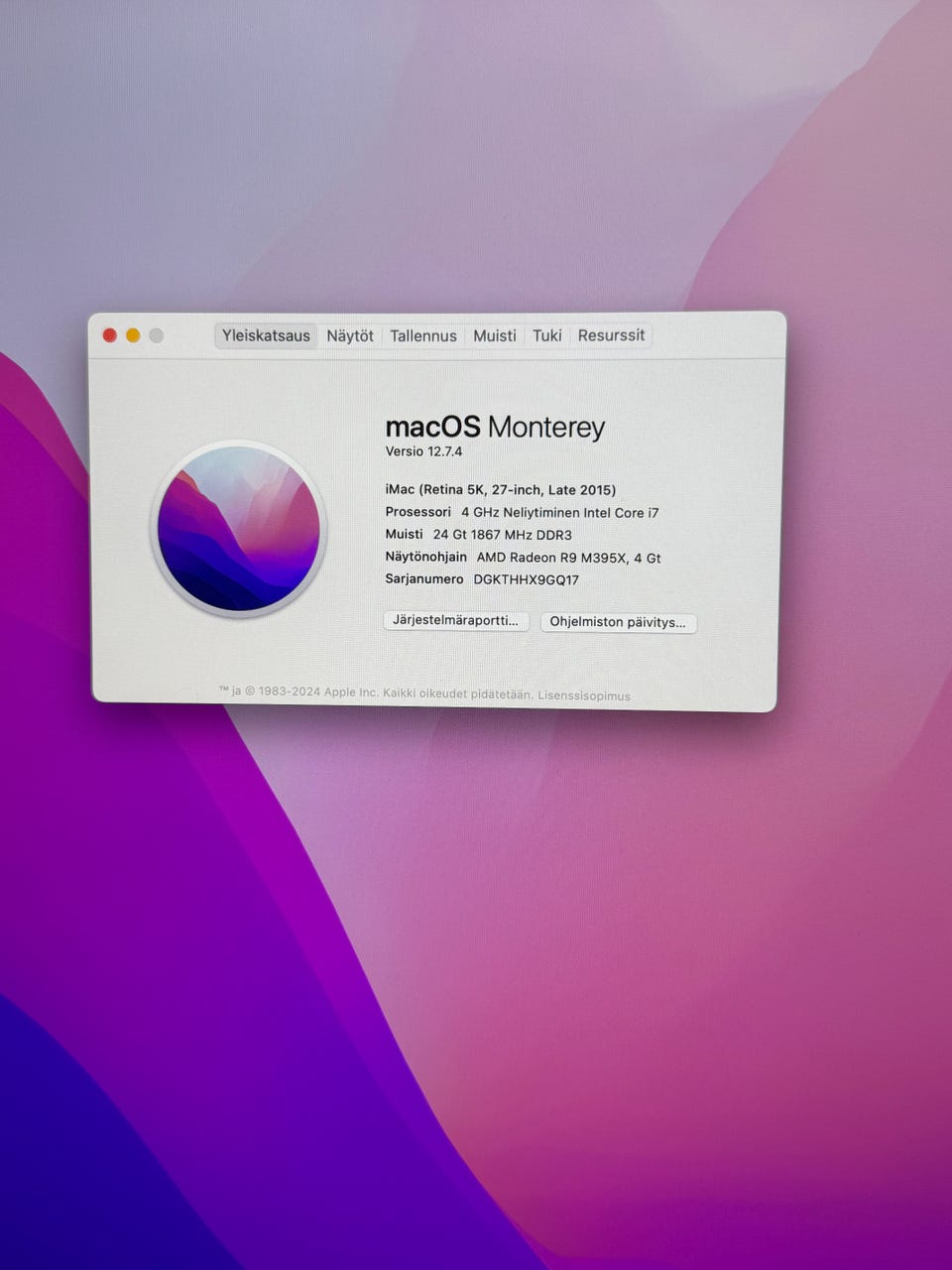
Task: Open the Lisenssisopimus link
Action: (584, 696)
